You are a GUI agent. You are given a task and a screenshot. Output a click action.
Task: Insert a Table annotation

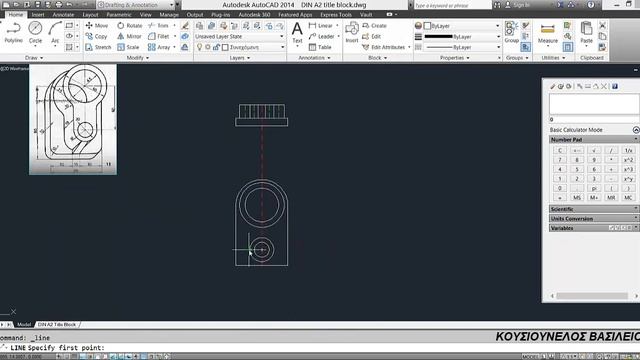[x=320, y=47]
